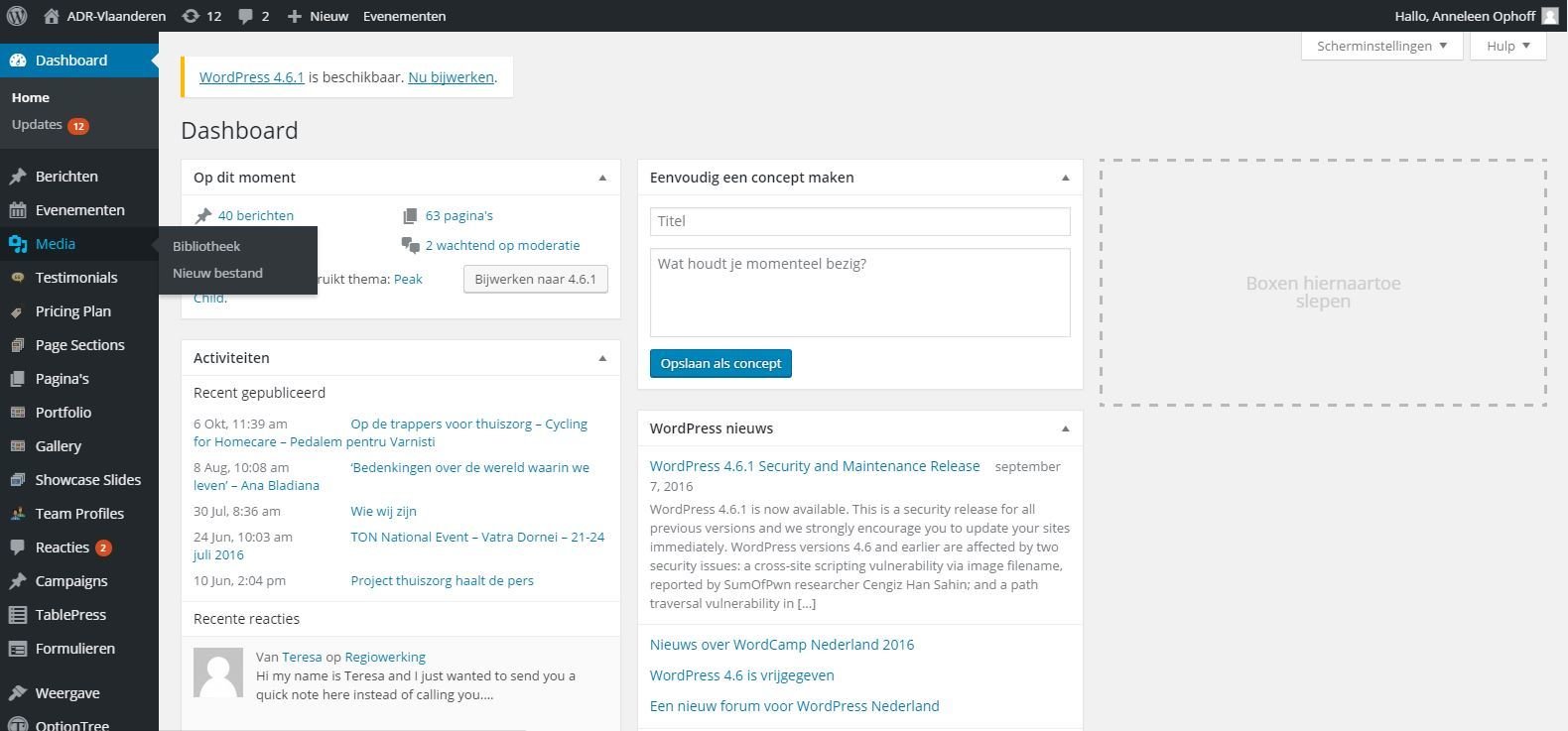Open the Regiowerking link
The height and width of the screenshot is (731, 1568).
coord(385,657)
